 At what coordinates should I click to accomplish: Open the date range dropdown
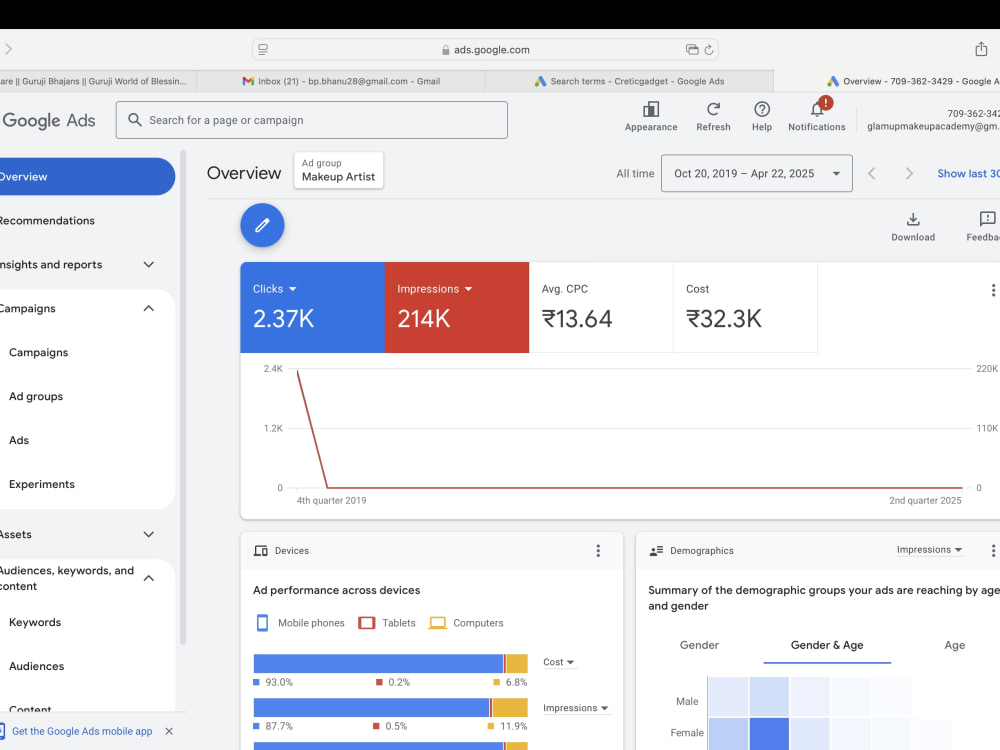pyautogui.click(x=756, y=173)
